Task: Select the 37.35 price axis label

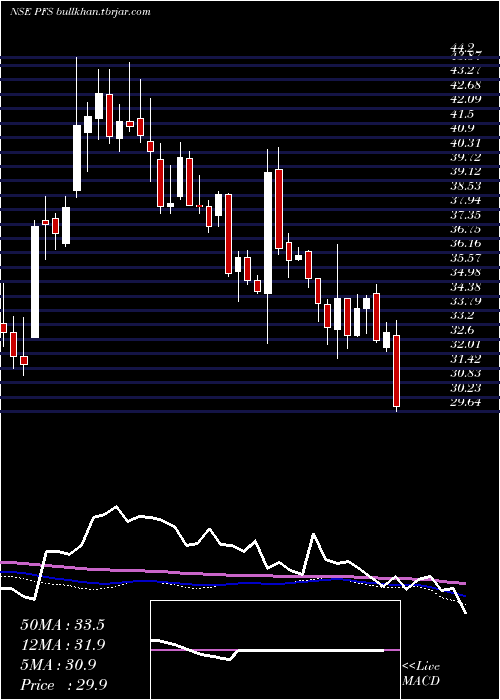Action: click(x=465, y=215)
